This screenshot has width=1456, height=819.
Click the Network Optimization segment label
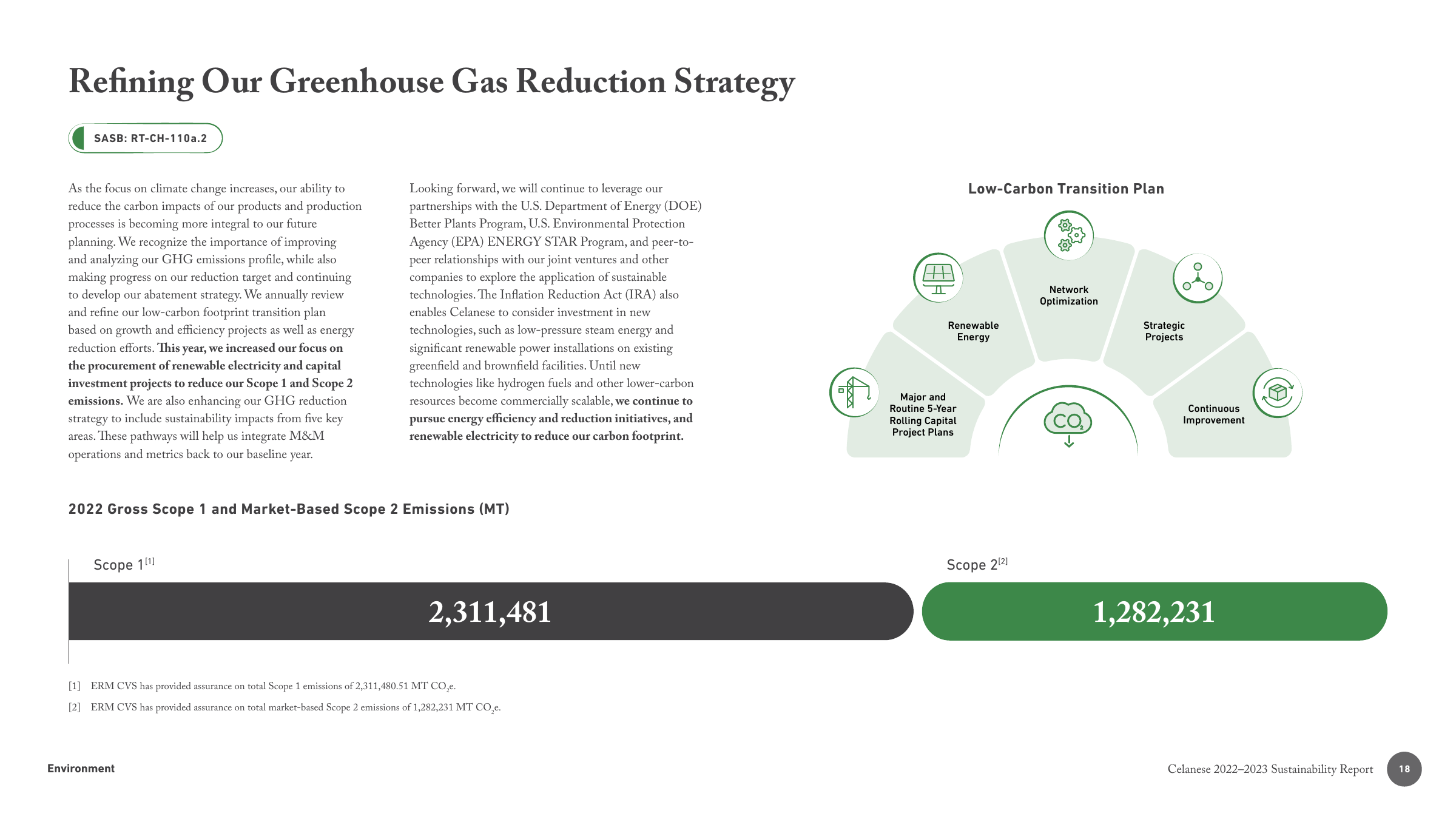click(1069, 295)
